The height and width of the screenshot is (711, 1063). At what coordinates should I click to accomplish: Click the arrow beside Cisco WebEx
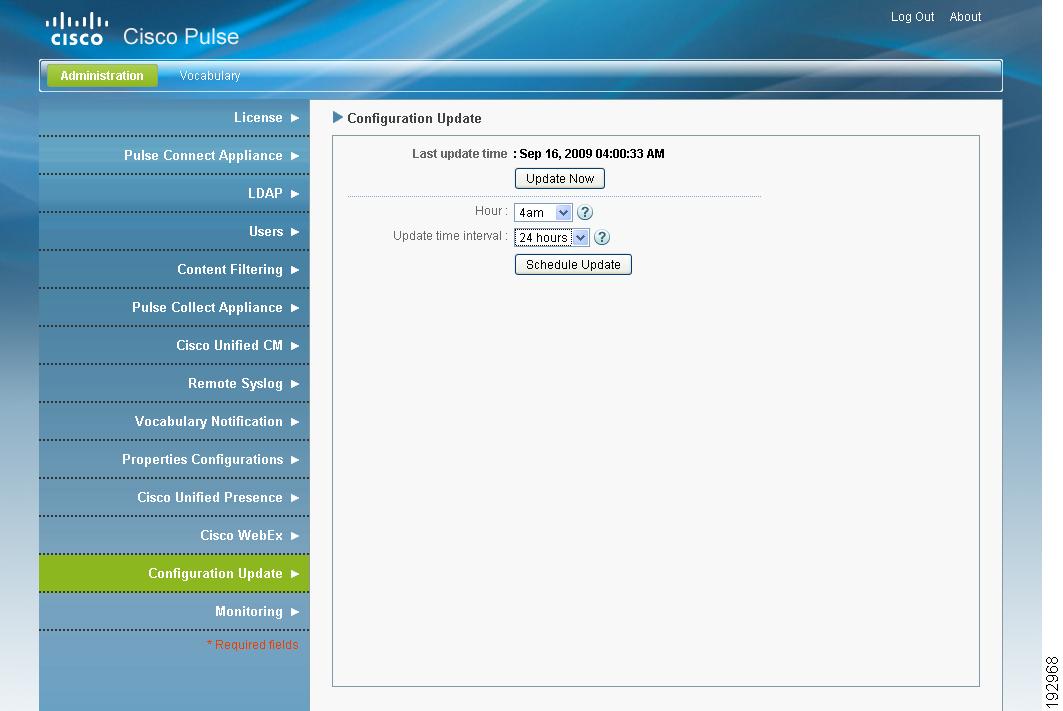click(295, 535)
